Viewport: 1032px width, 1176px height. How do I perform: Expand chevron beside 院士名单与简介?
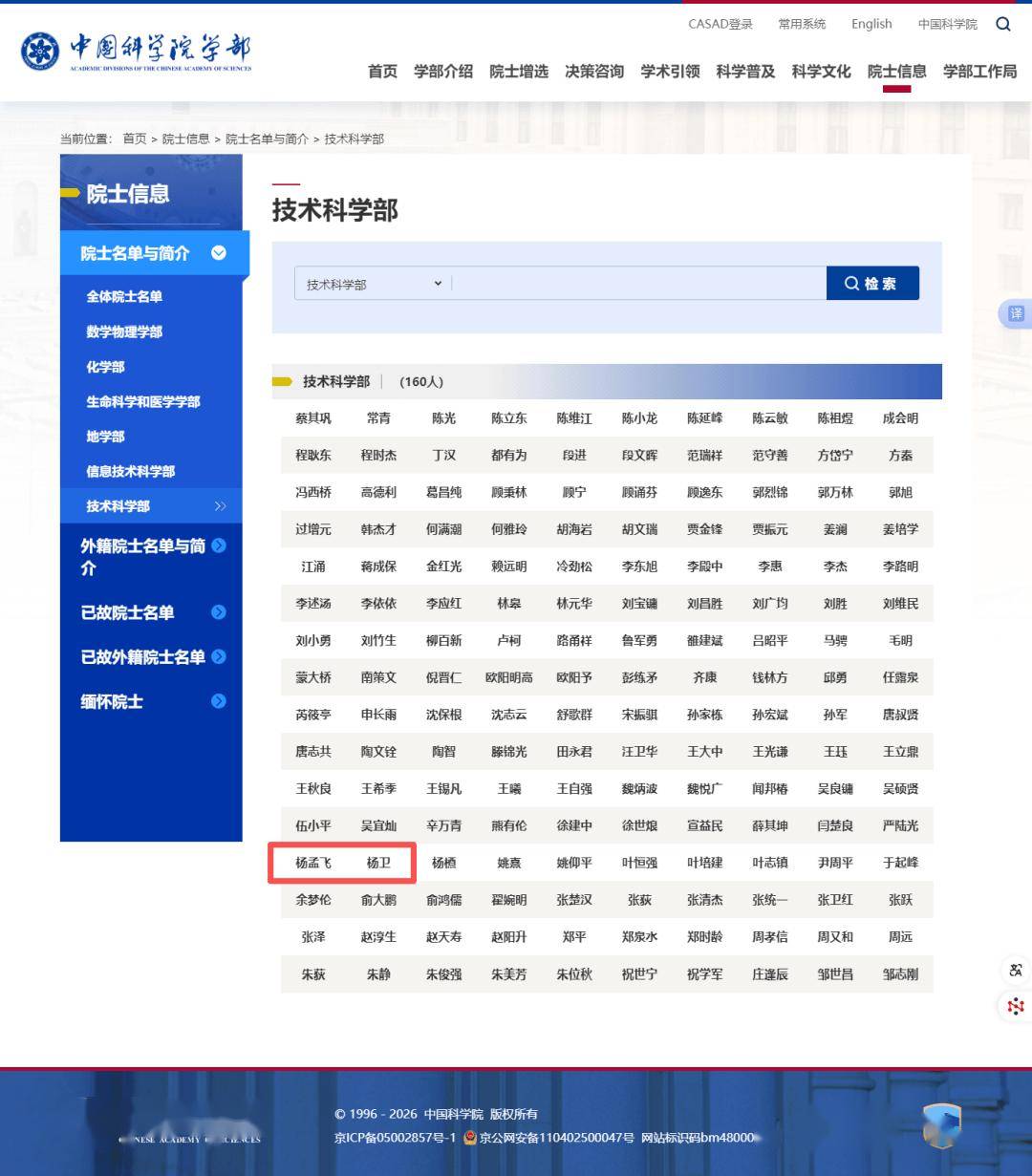(219, 253)
